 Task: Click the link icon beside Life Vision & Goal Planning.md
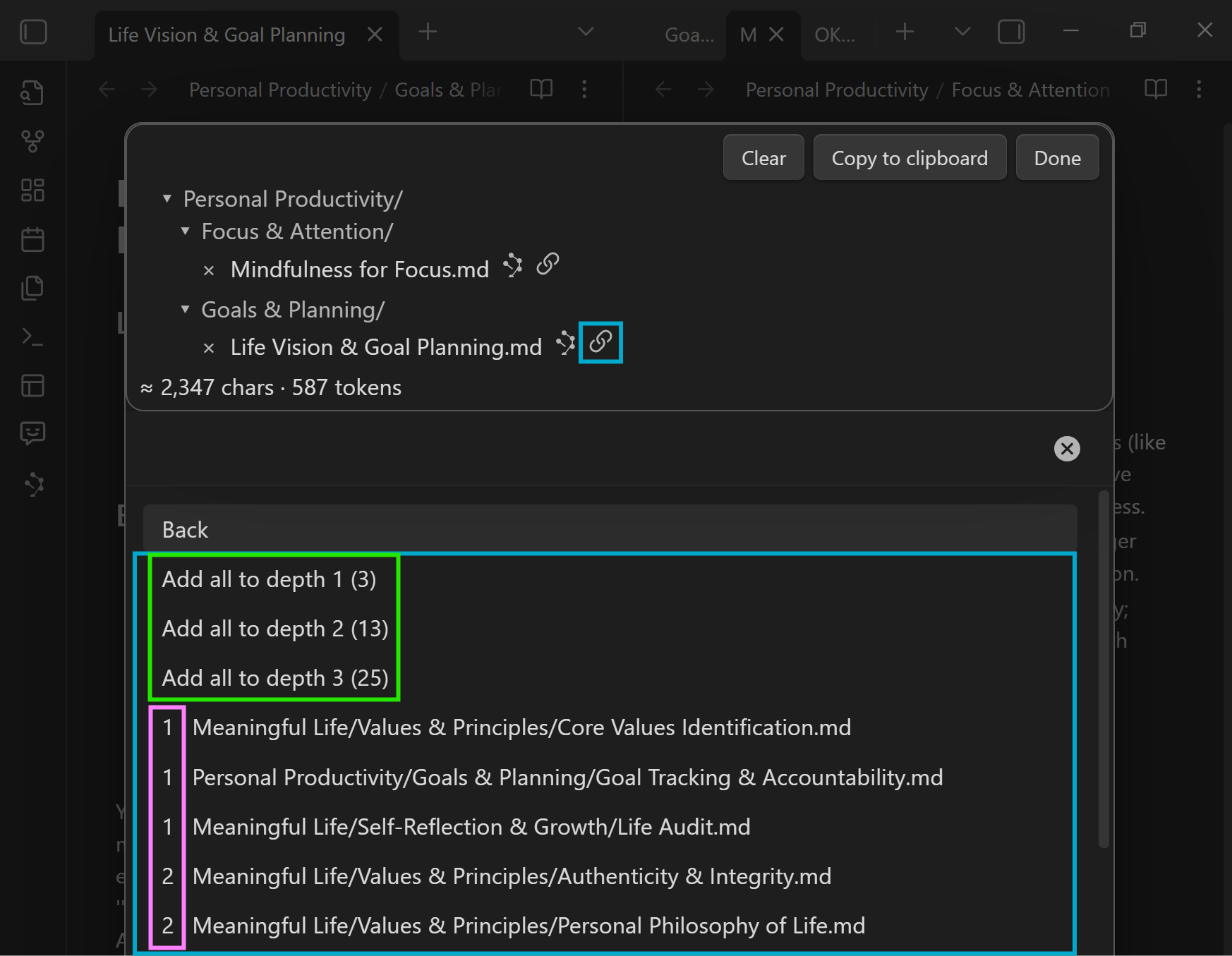point(600,342)
